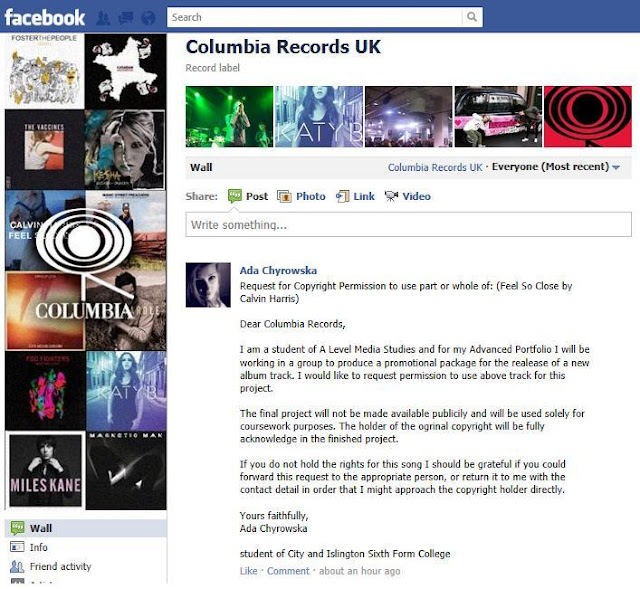Viewport: 640px width, 589px height.
Task: Open the red Columbia logo thumbnail
Action: (588, 117)
